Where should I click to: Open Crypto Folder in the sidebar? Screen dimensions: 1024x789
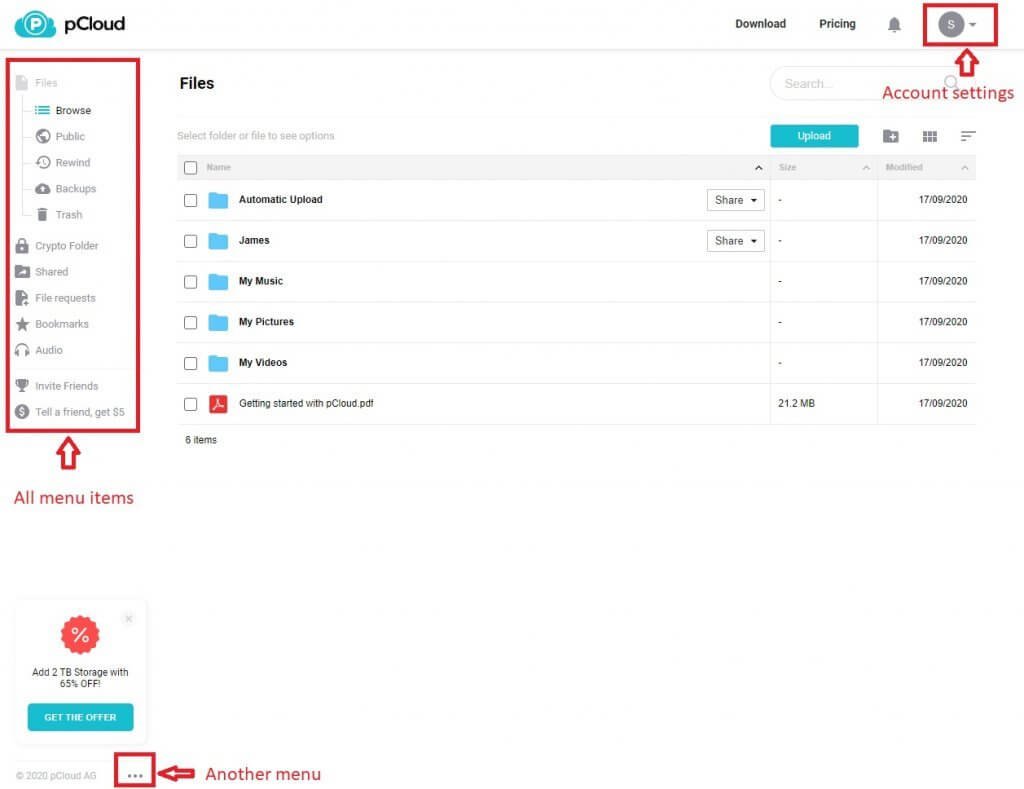pyautogui.click(x=67, y=246)
